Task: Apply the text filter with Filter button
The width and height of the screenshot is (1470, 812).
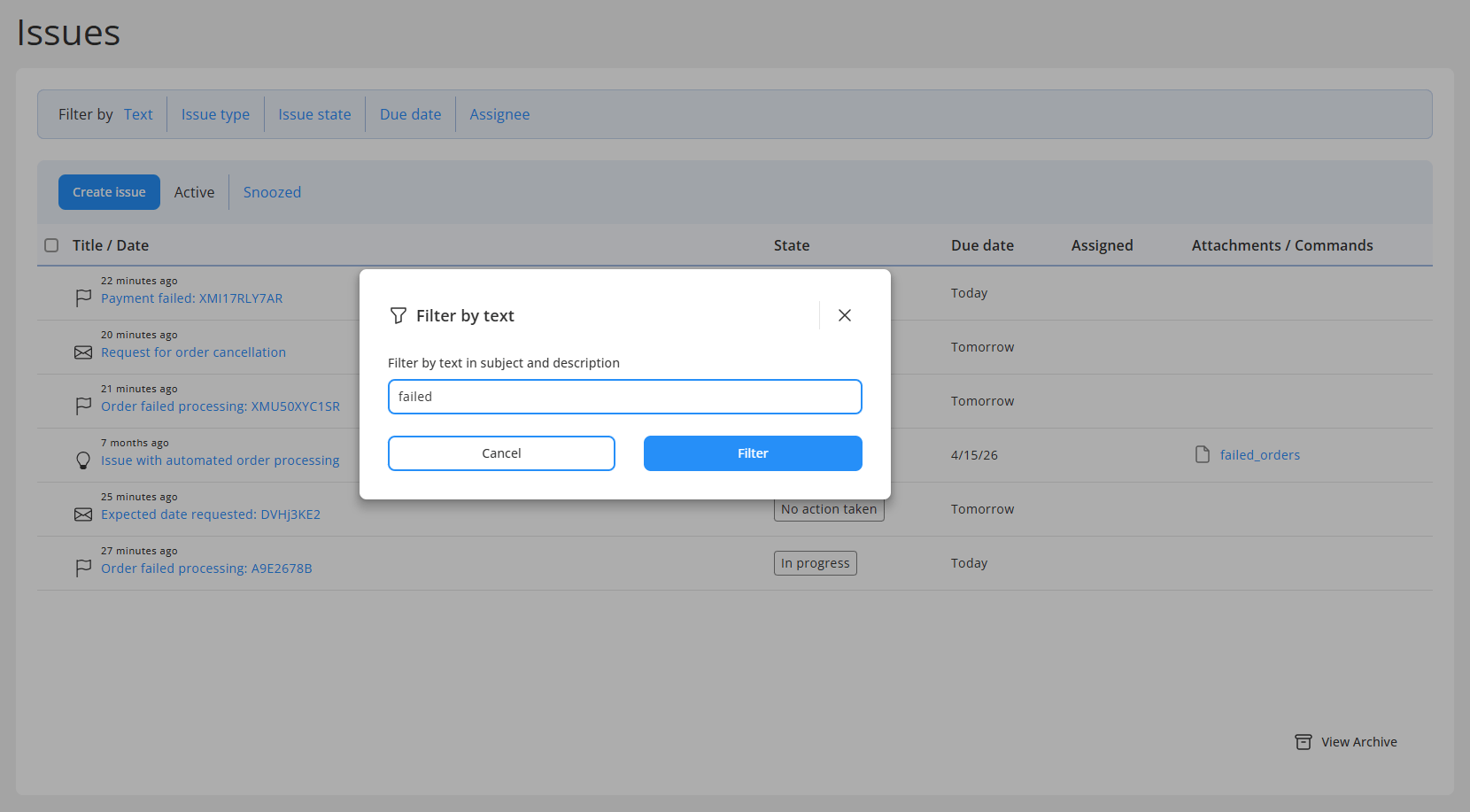Action: (753, 453)
